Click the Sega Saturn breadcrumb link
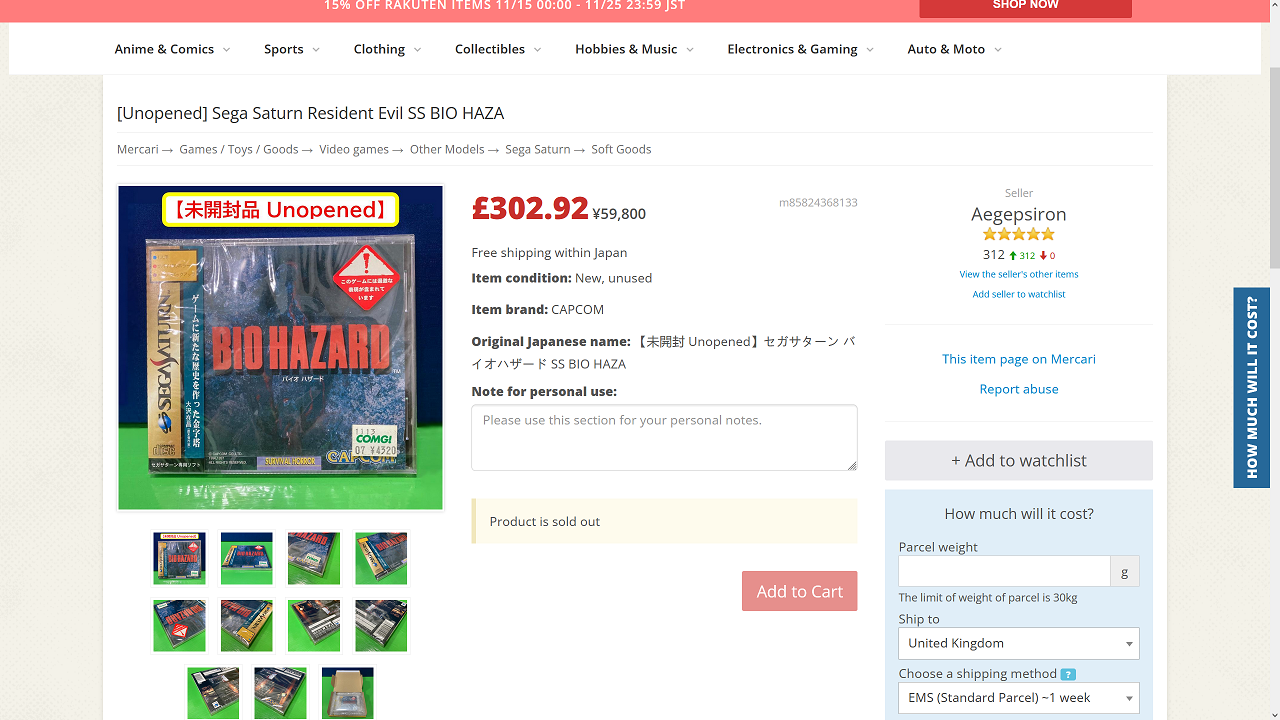Viewport: 1280px width, 720px height. point(537,149)
